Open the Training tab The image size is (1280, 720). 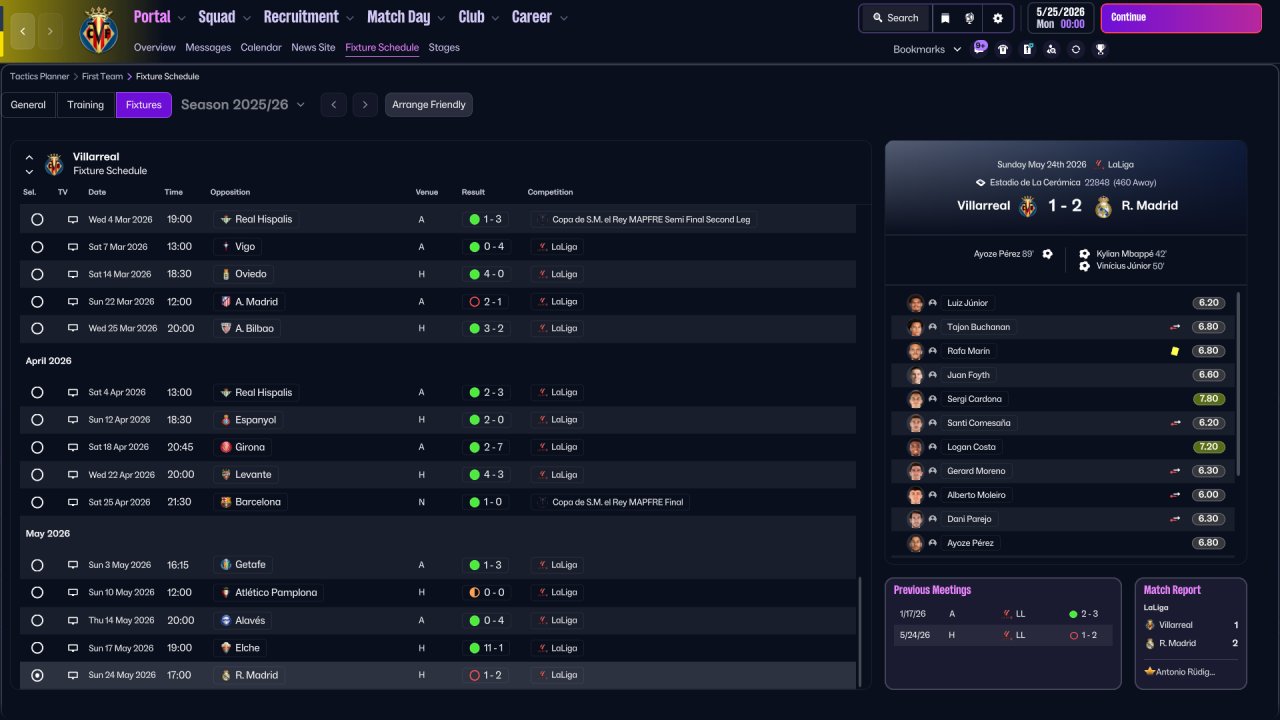(x=86, y=105)
